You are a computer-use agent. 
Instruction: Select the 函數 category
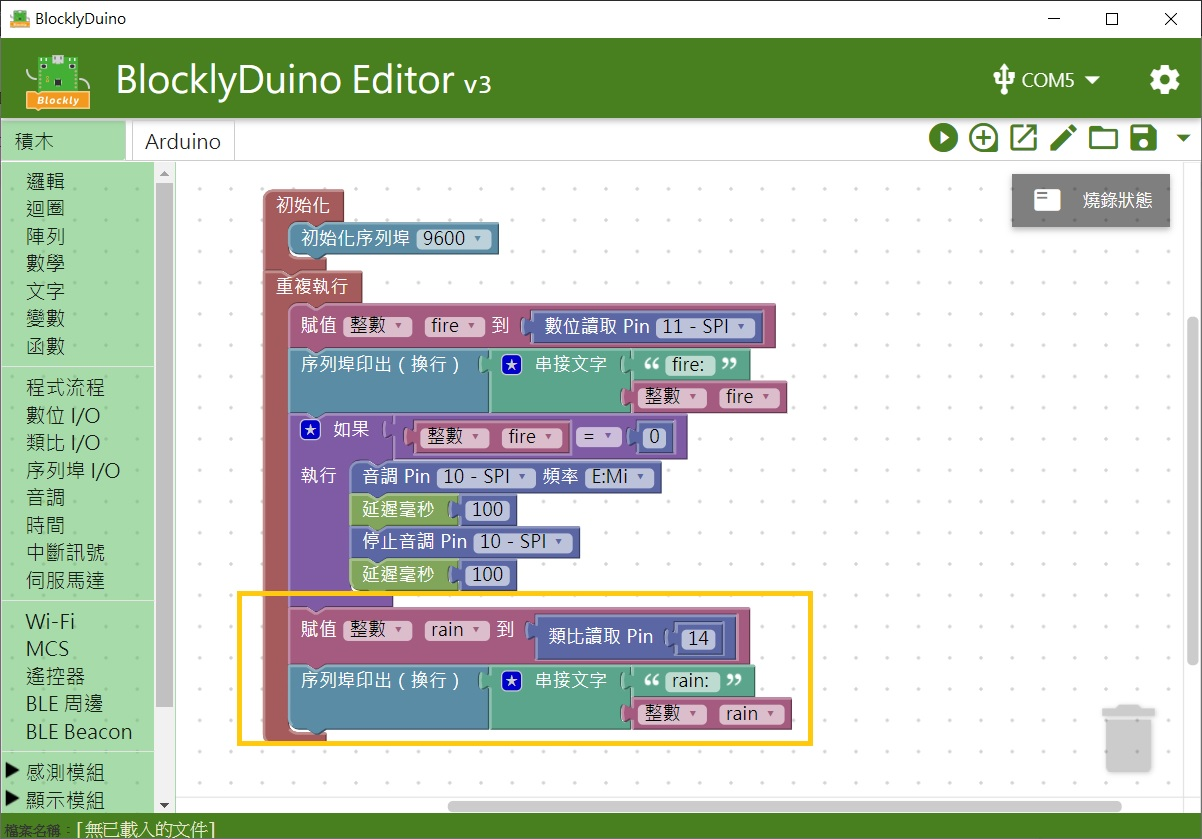pos(45,346)
